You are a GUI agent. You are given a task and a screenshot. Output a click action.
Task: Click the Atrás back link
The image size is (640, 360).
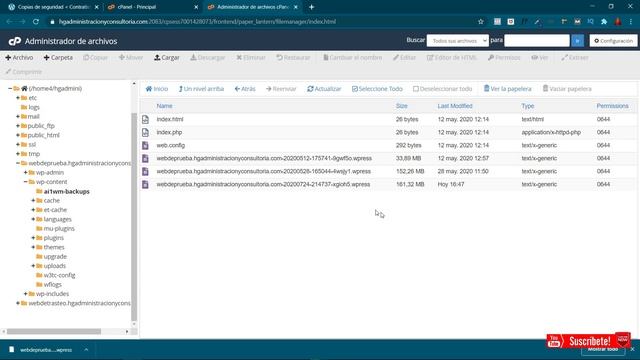point(245,89)
